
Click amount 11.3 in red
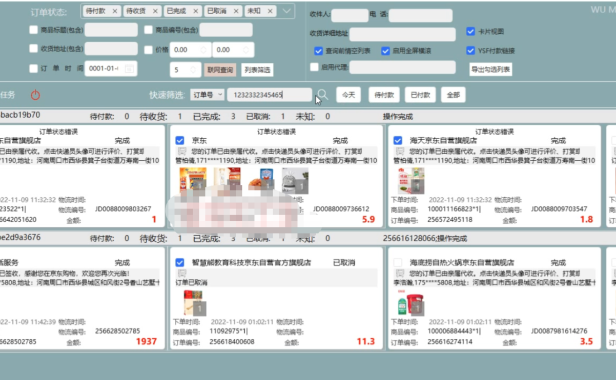pyautogui.click(x=366, y=341)
